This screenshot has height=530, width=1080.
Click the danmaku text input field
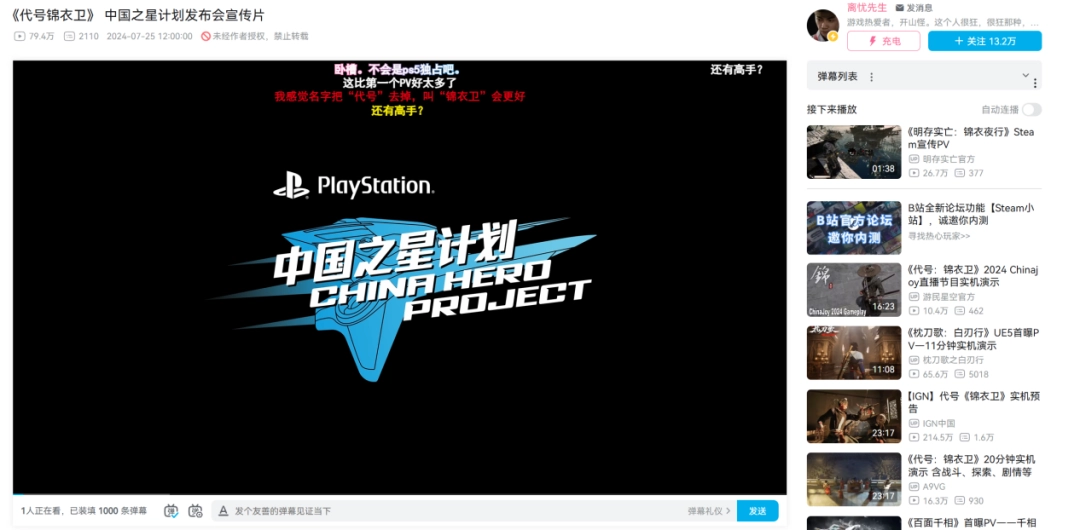pos(450,511)
